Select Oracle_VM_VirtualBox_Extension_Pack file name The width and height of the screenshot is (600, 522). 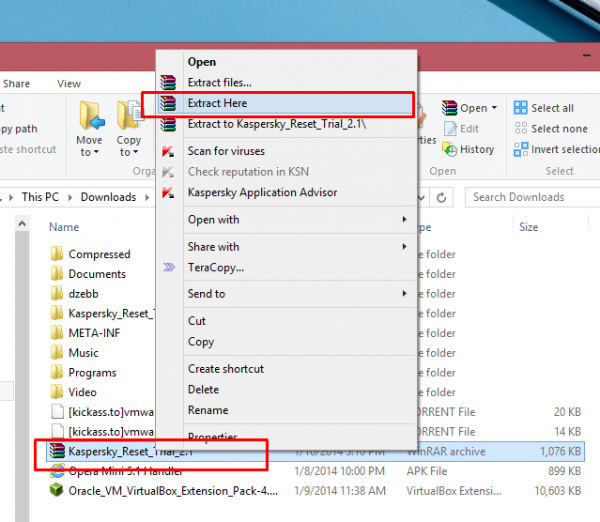point(173,491)
